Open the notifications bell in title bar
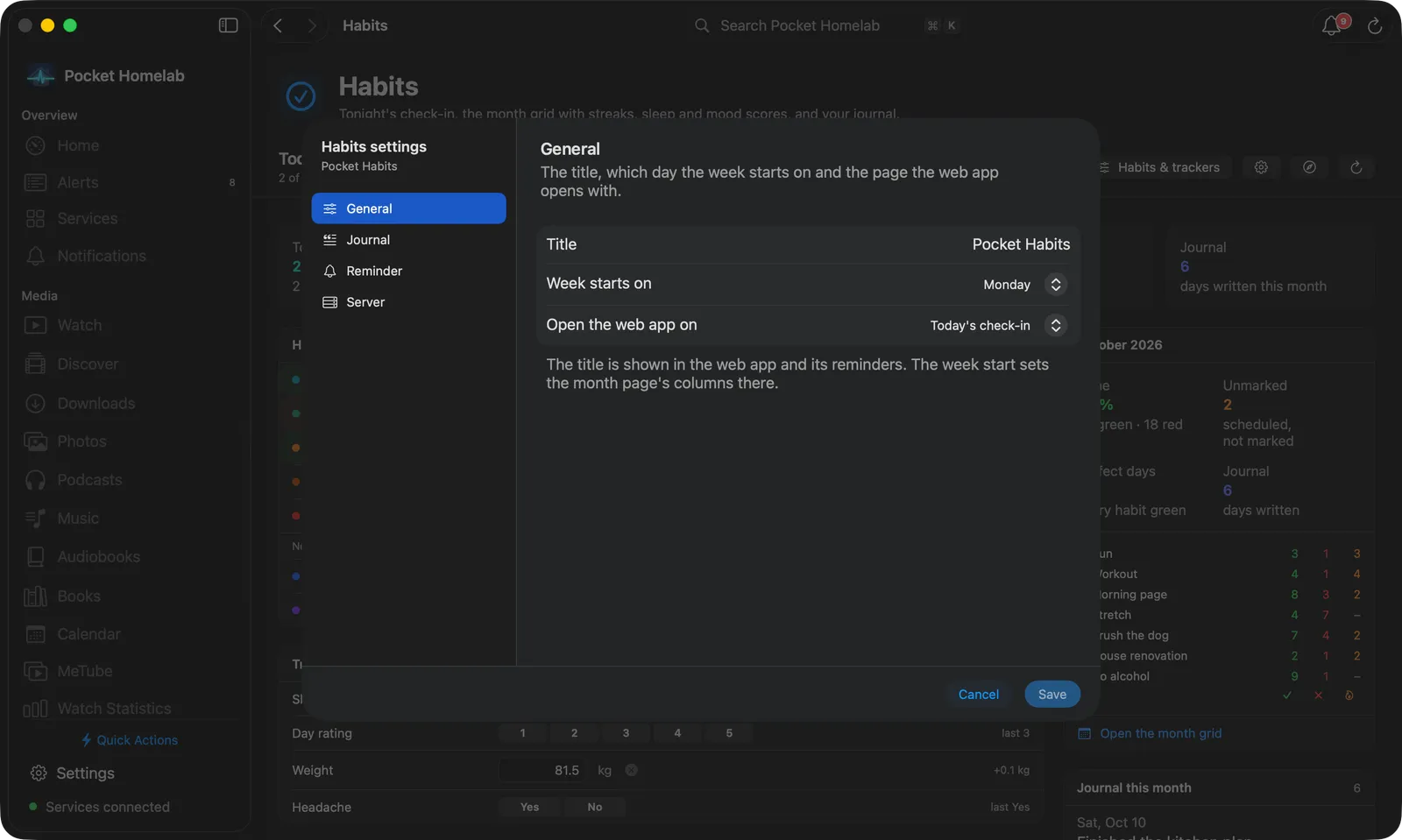 [x=1332, y=25]
